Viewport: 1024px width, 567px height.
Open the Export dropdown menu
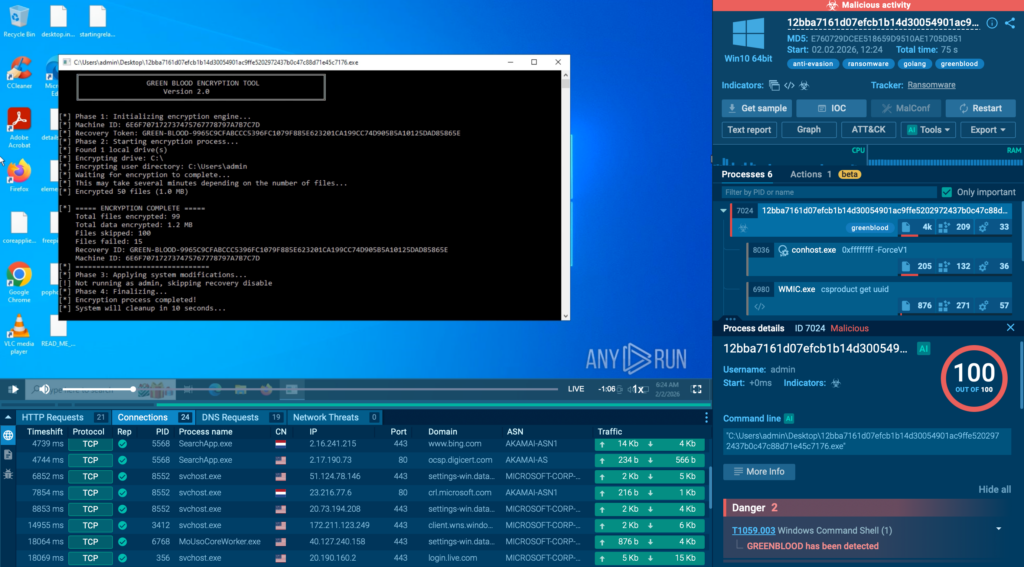(x=989, y=130)
